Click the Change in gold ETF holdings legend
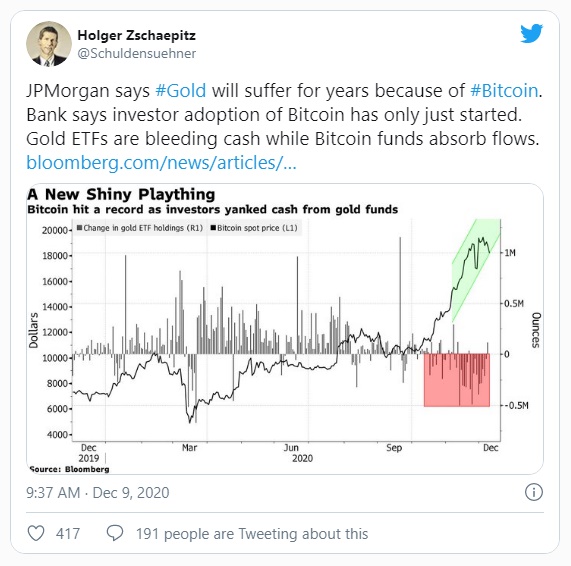Screen dimensions: 571x566 point(140,228)
